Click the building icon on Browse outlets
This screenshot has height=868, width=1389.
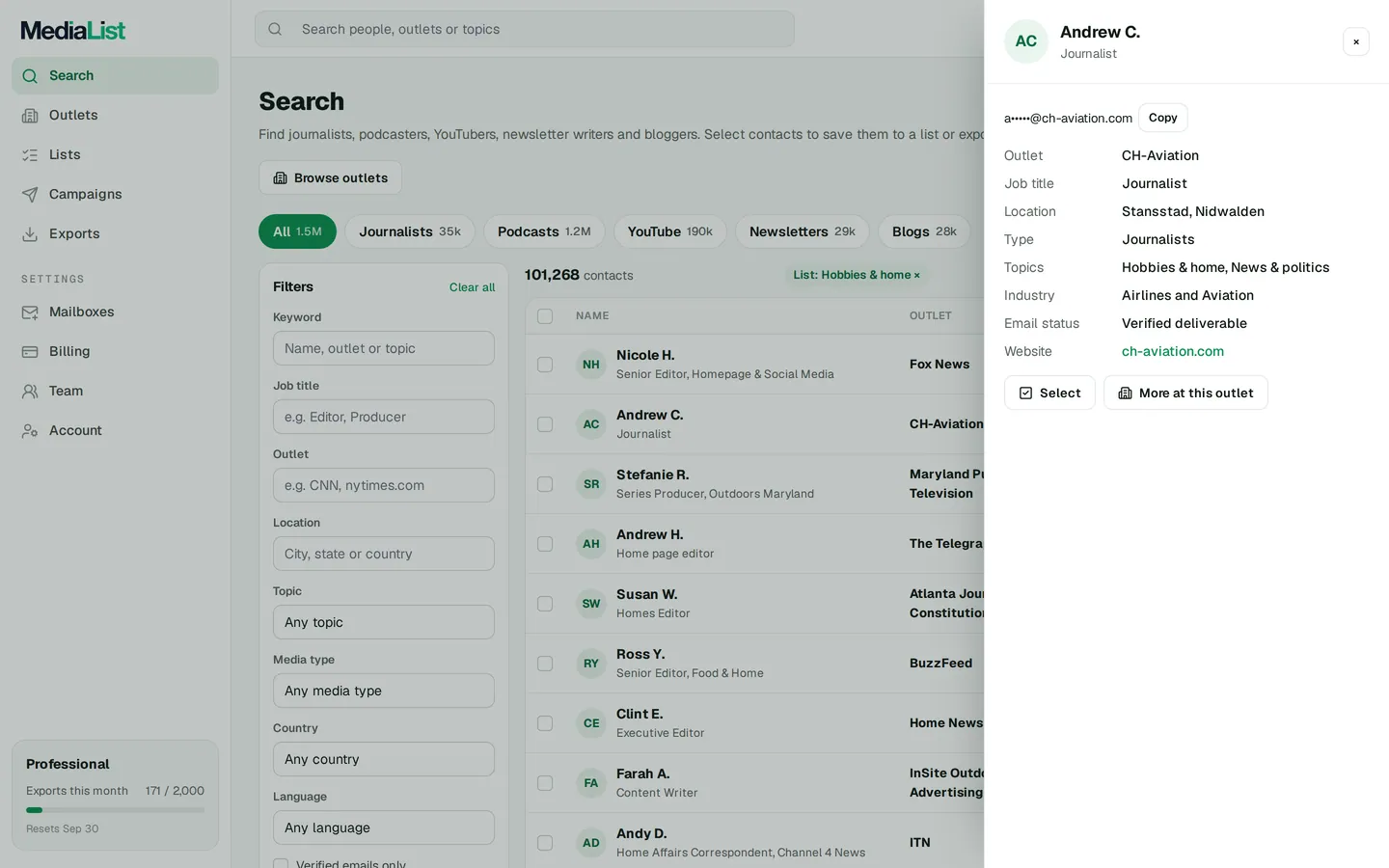coord(280,178)
